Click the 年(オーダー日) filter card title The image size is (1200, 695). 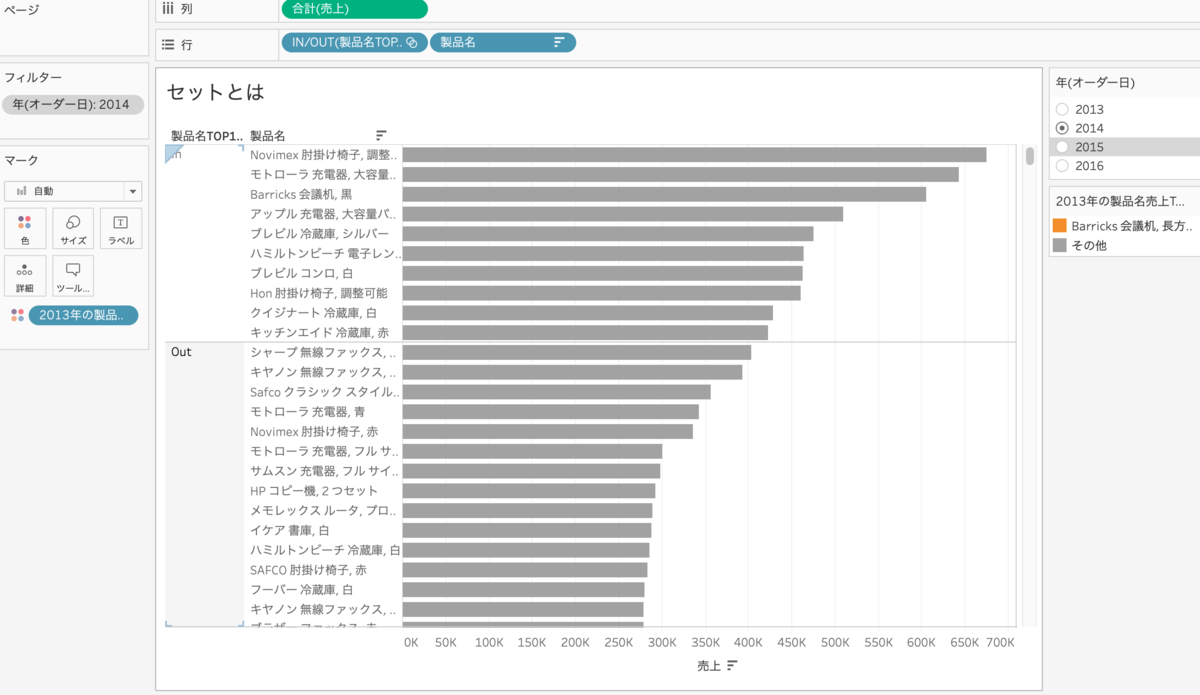point(1095,83)
